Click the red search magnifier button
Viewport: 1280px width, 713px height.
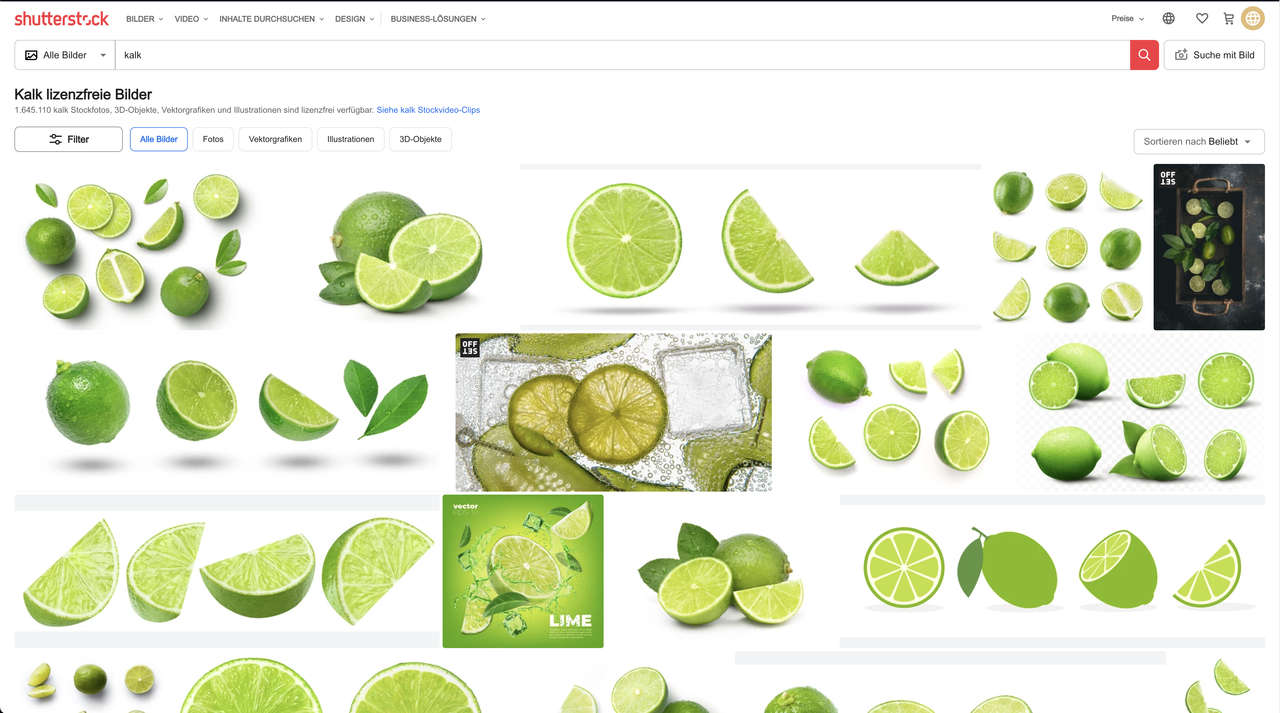pos(1144,55)
